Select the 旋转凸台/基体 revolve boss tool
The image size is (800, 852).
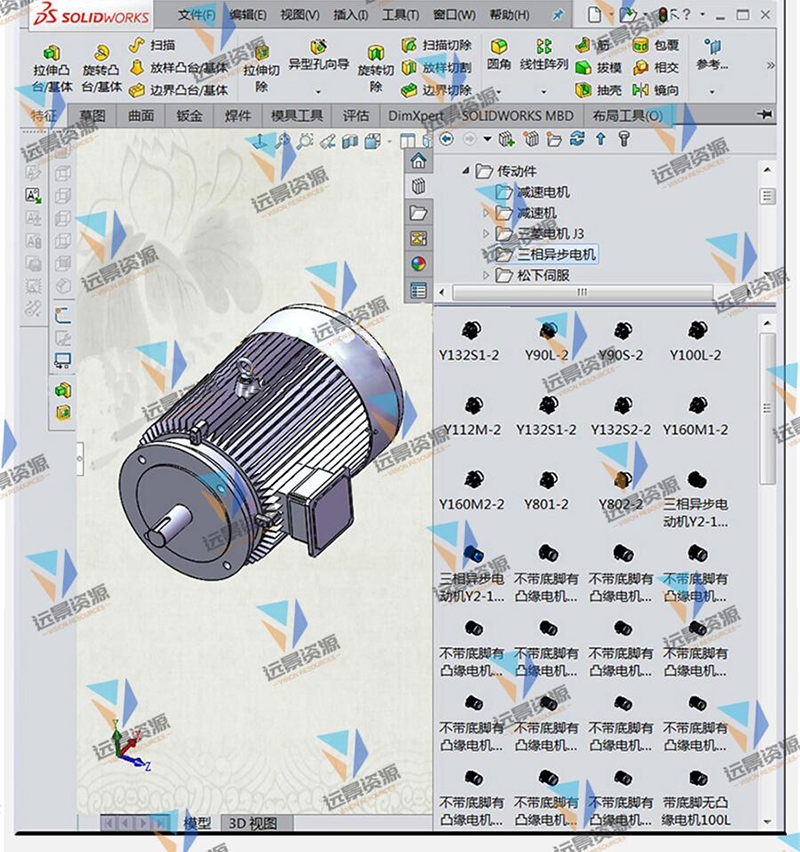click(101, 68)
